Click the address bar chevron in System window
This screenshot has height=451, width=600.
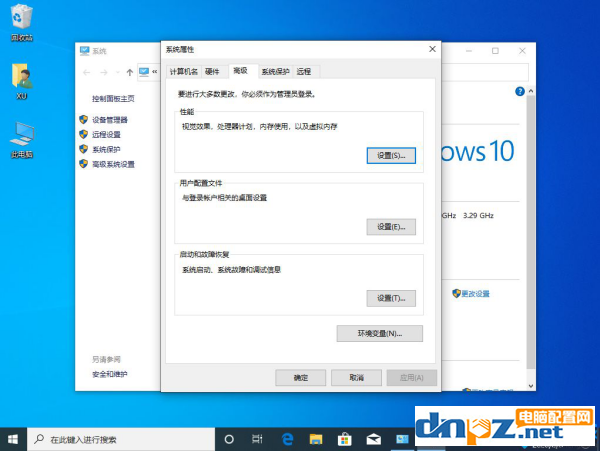pos(155,72)
